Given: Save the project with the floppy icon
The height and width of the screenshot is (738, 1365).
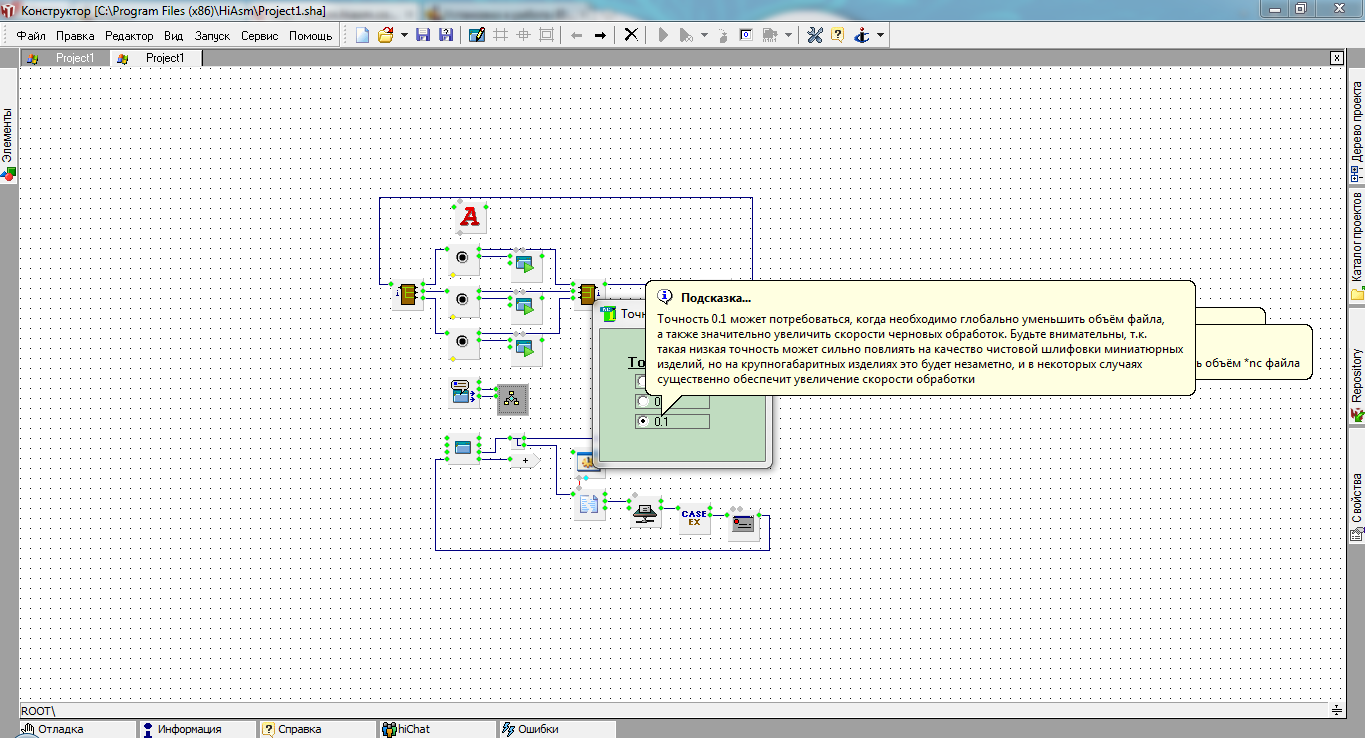Looking at the screenshot, I should pyautogui.click(x=423, y=35).
